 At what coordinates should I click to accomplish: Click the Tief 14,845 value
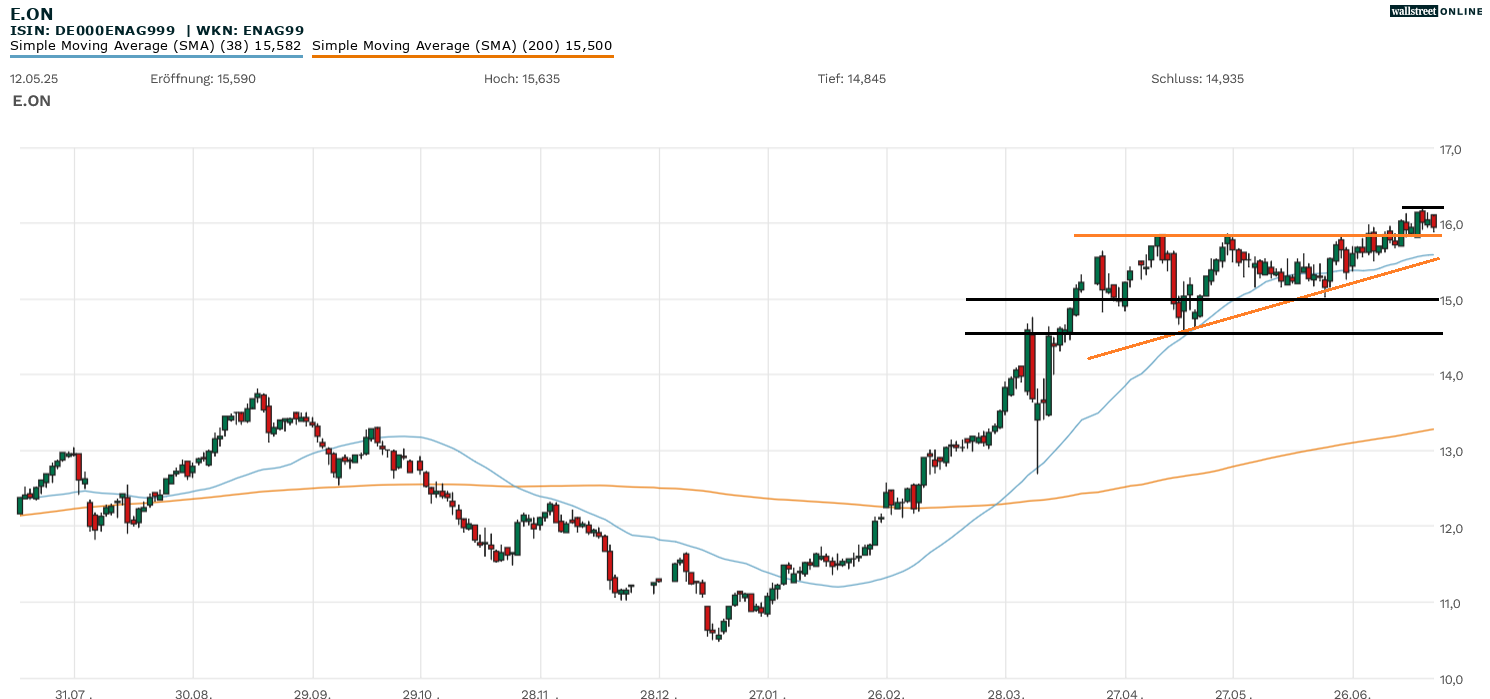852,79
